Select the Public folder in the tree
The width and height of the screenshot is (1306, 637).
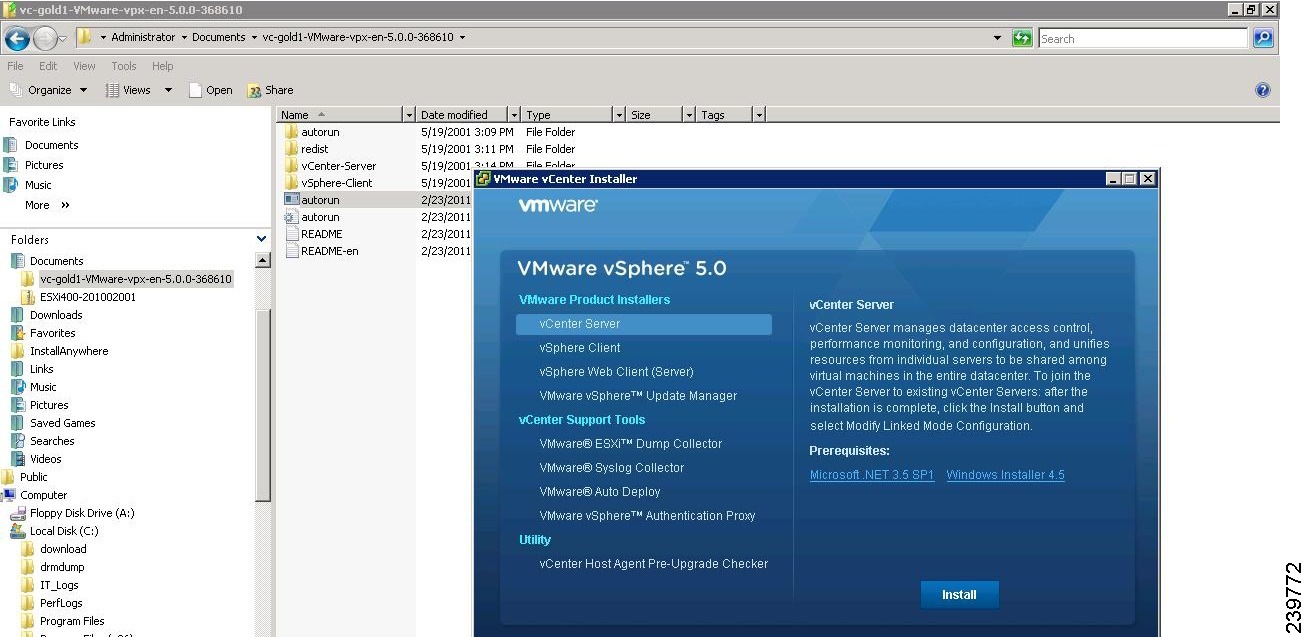coord(33,477)
